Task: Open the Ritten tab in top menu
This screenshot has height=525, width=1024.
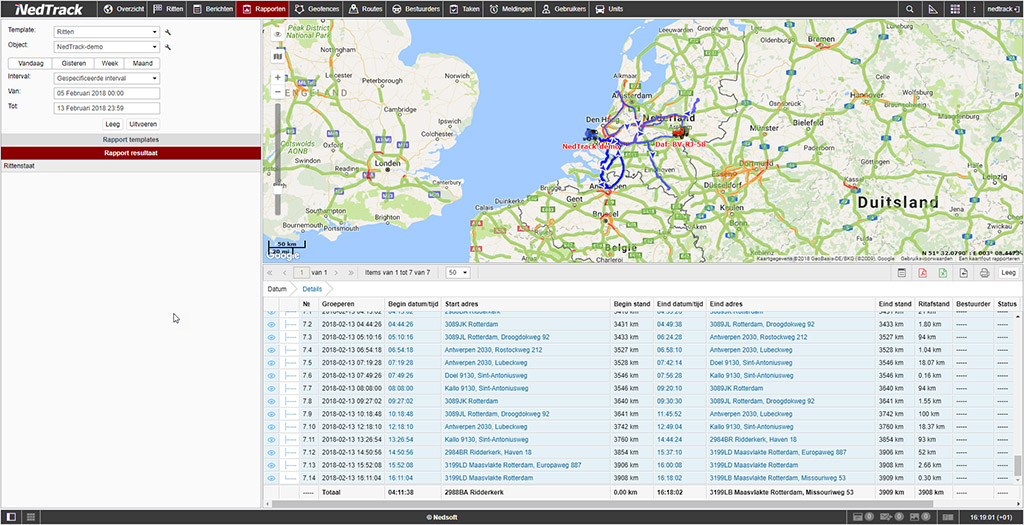Action: (167, 9)
